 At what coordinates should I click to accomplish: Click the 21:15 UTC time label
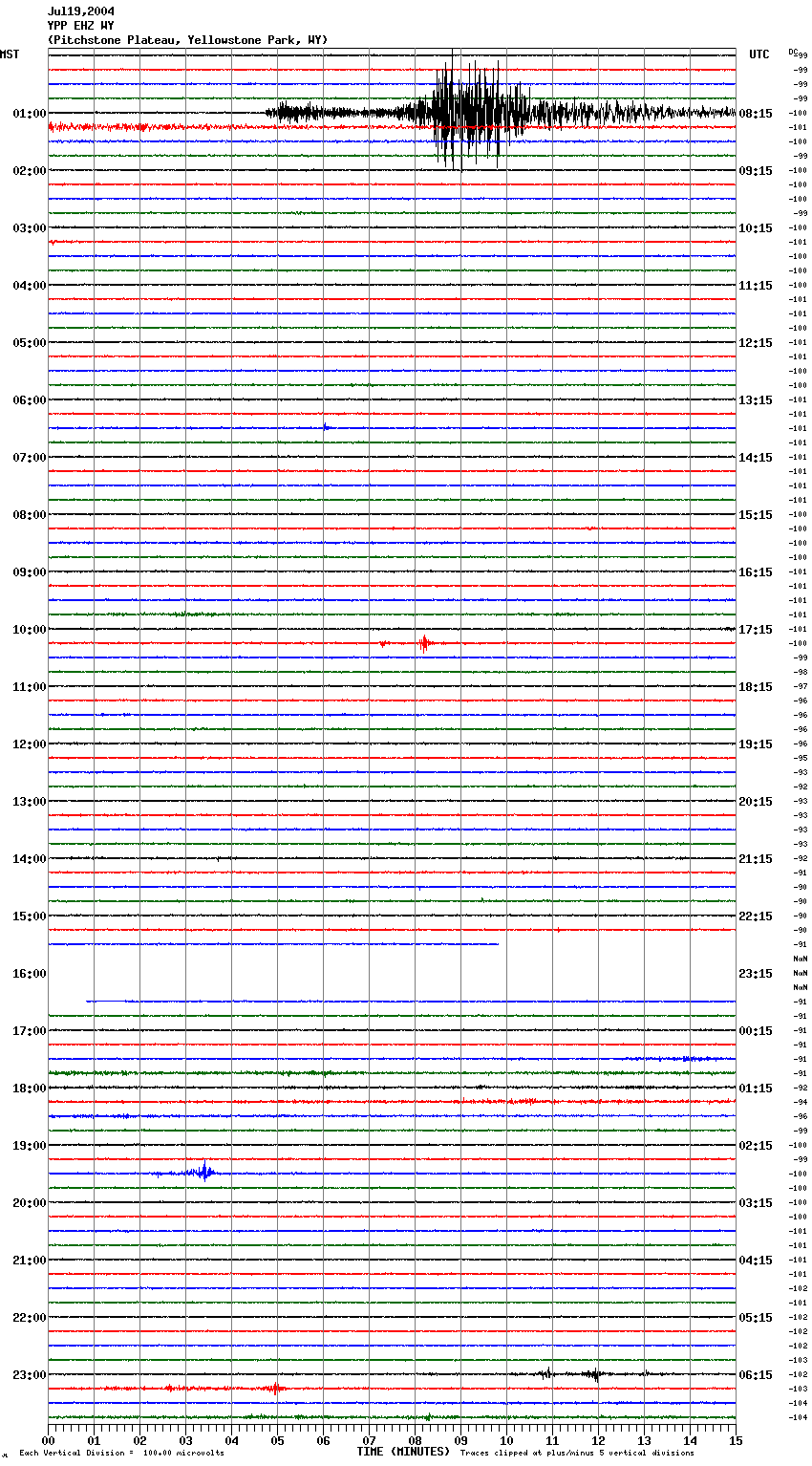[756, 859]
